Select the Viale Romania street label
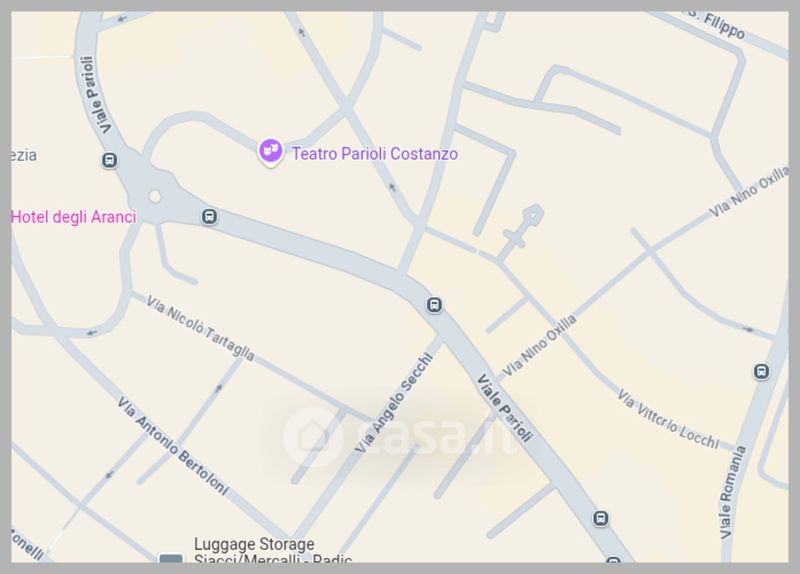The height and width of the screenshot is (574, 800). pyautogui.click(x=733, y=492)
